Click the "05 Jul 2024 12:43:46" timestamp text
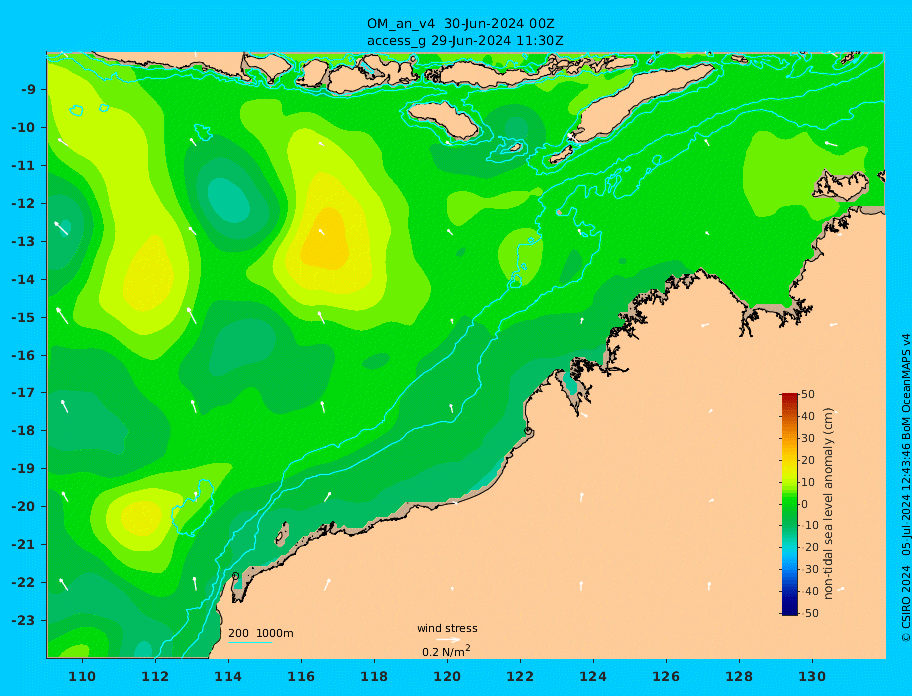 [x=906, y=500]
